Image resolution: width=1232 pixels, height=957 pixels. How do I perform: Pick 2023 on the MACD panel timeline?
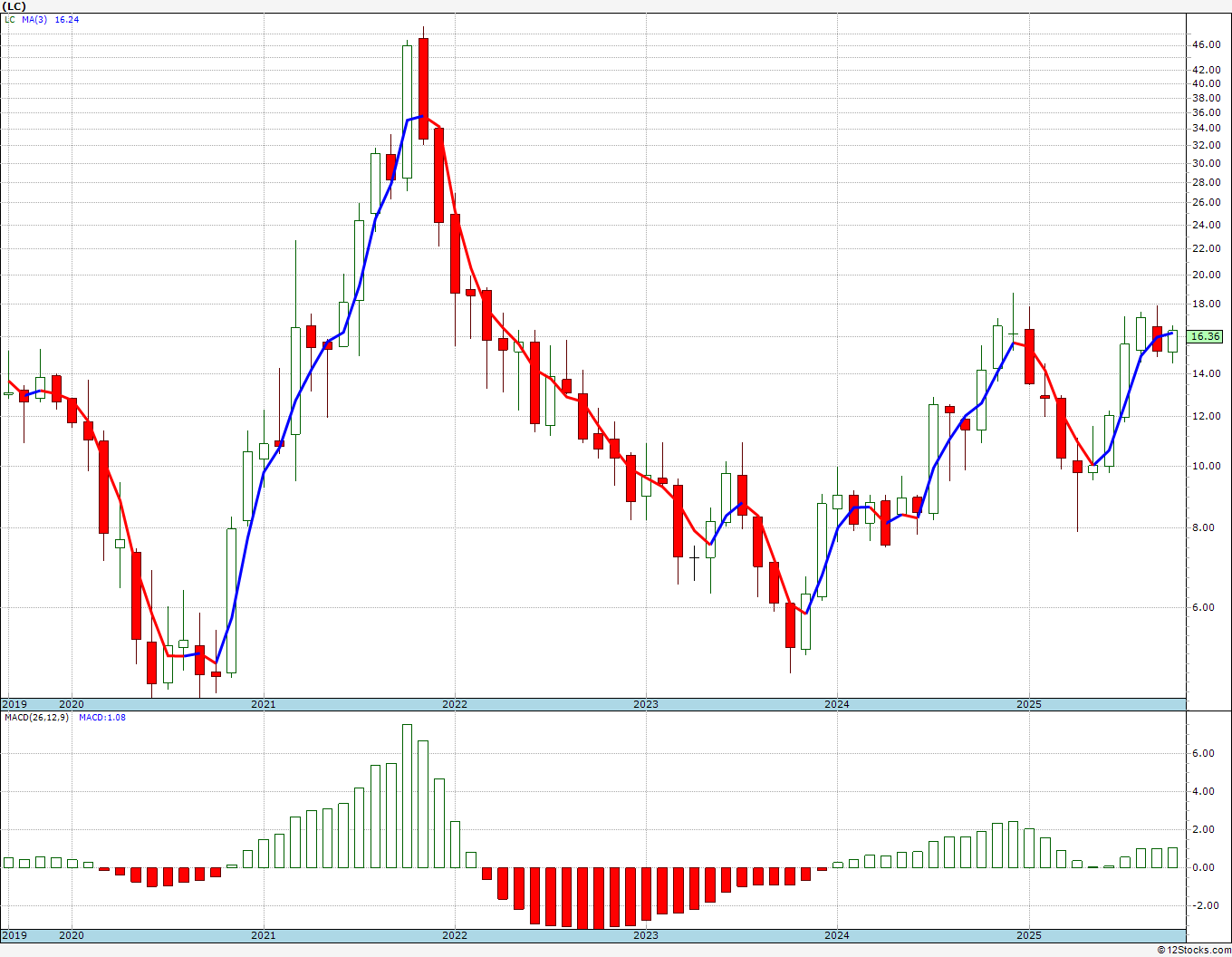point(645,935)
